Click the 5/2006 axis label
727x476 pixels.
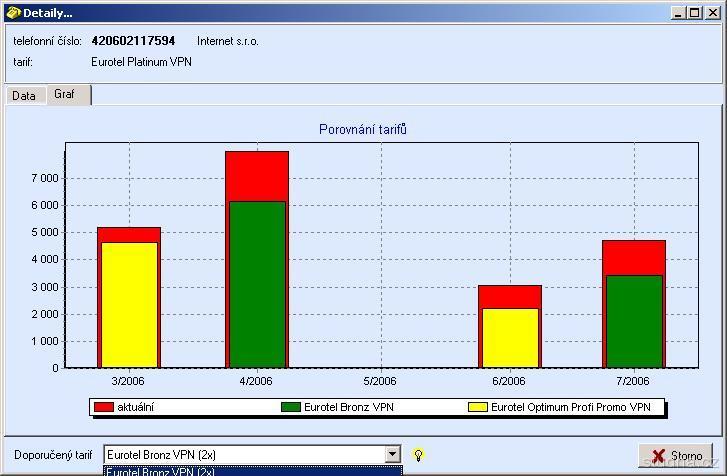coord(380,381)
